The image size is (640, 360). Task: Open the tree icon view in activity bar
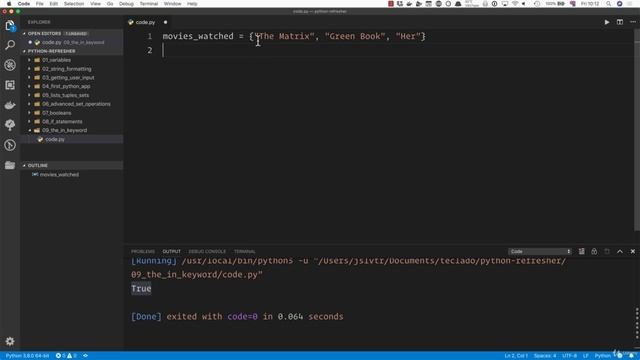[10, 125]
